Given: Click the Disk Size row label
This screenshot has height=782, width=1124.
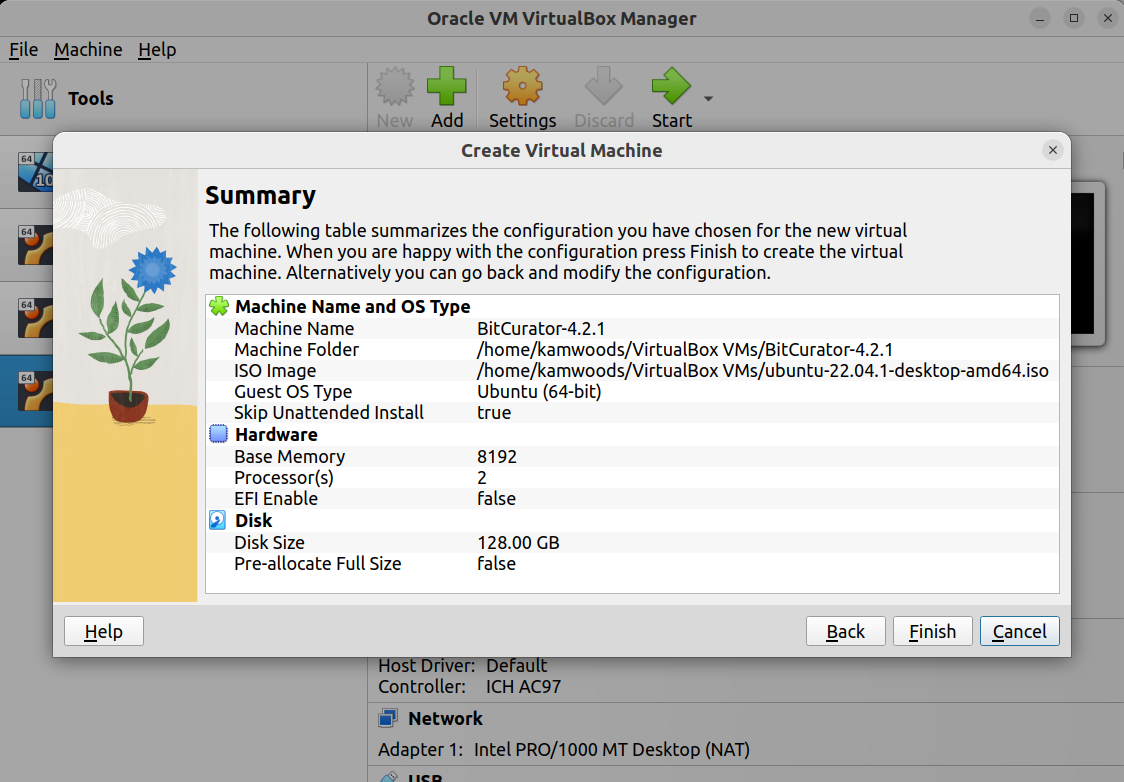Looking at the screenshot, I should pos(269,543).
